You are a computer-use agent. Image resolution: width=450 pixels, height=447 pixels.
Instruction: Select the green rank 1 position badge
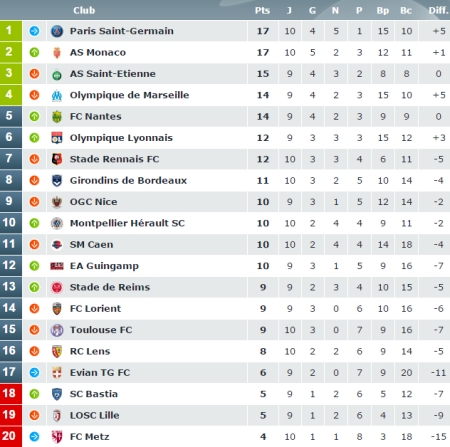tap(11, 31)
